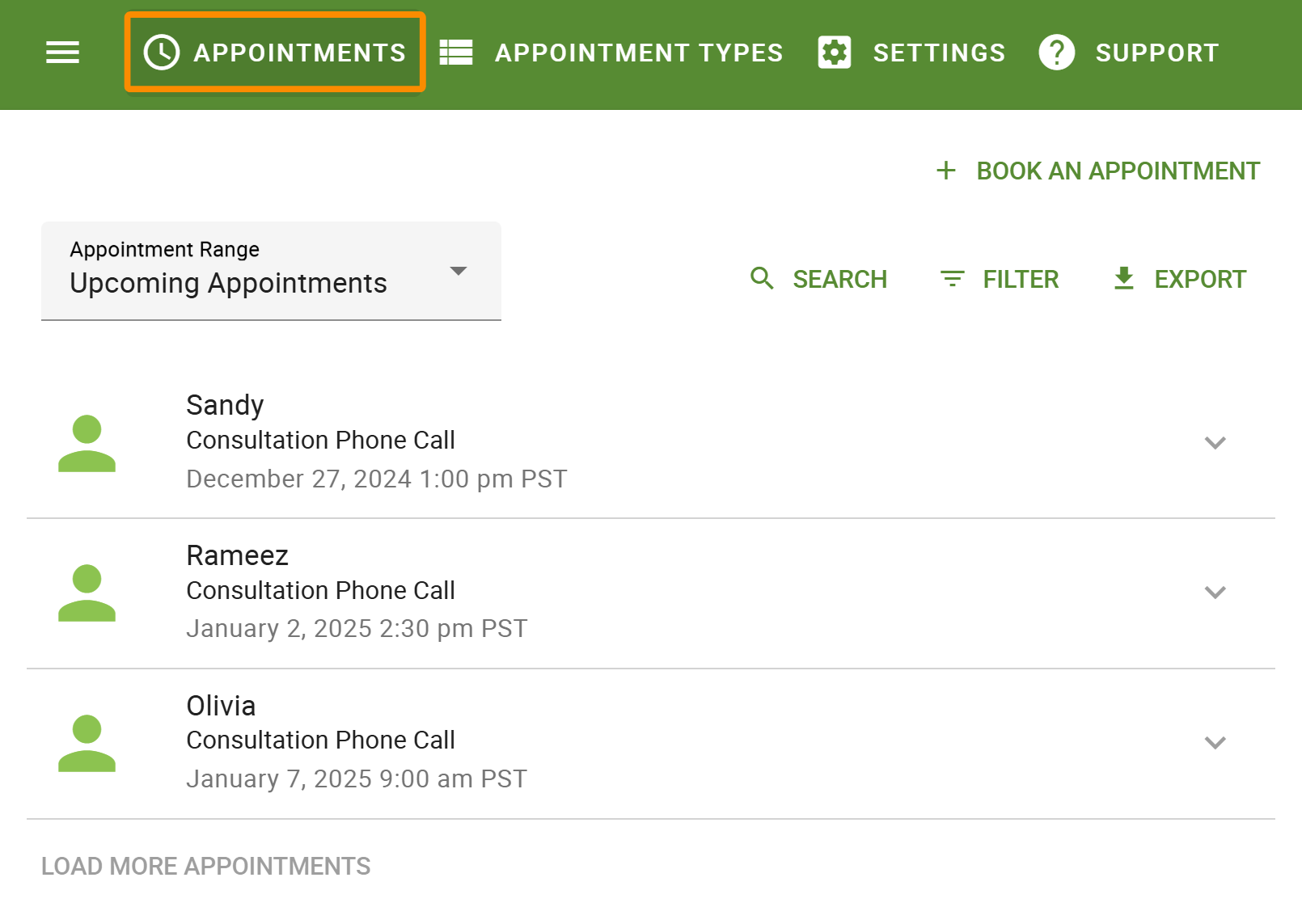Click the clock icon beside APPOINTMENTS
1302x924 pixels.
(x=161, y=52)
